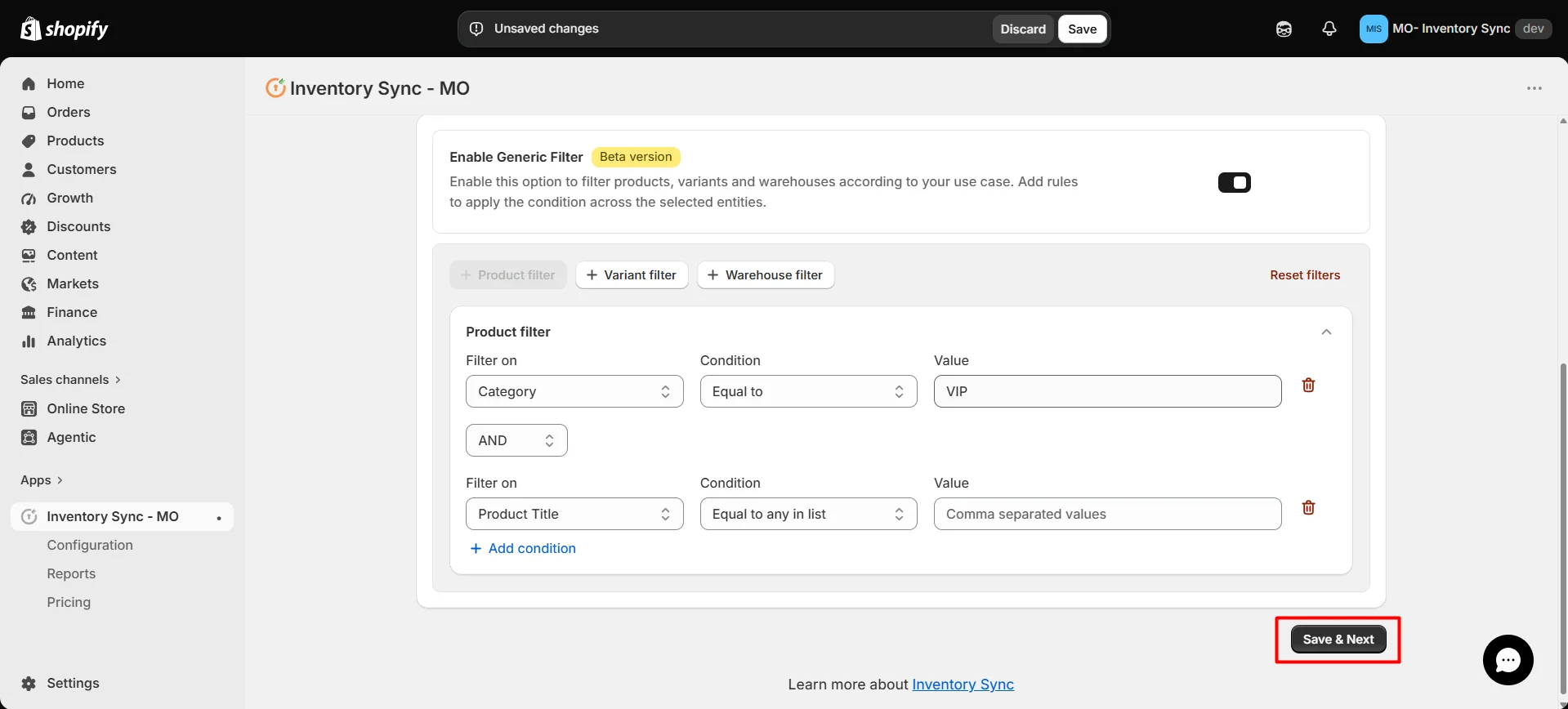Image resolution: width=1568 pixels, height=709 pixels.
Task: Click the Finance bank icon
Action: [x=29, y=312]
